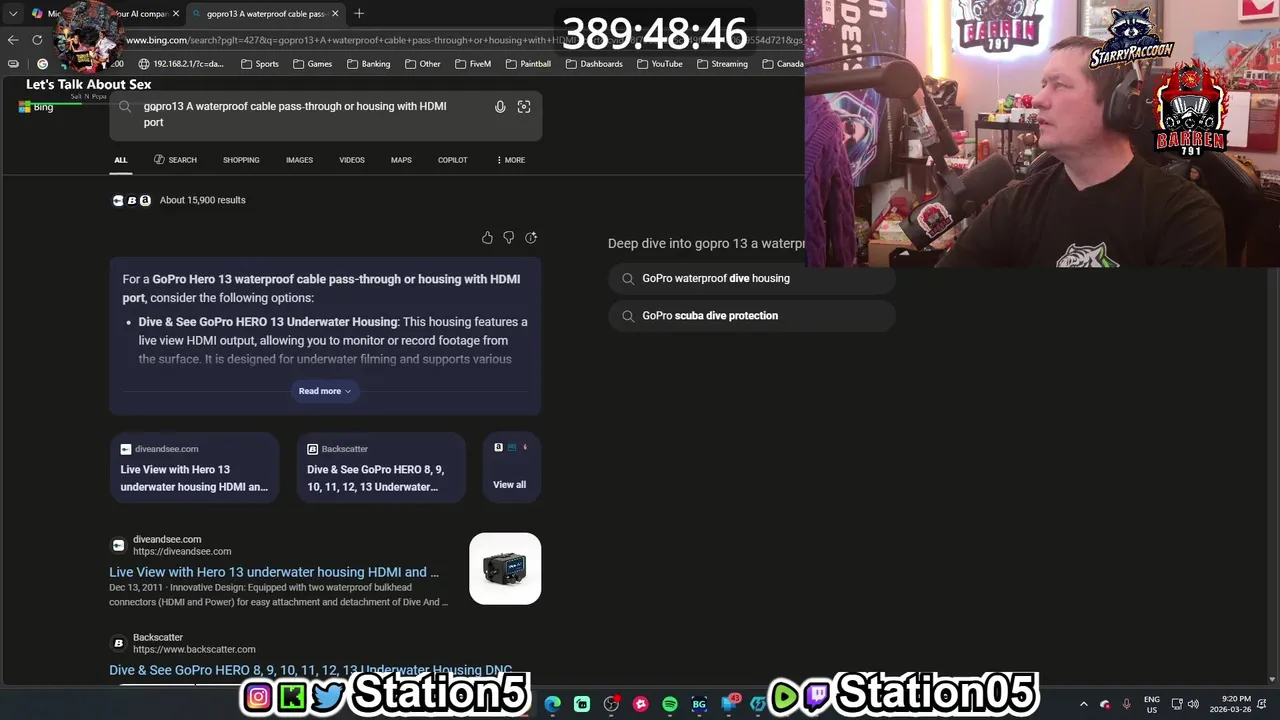This screenshot has height=720, width=1280.
Task: Expand the MORE search options menu
Action: tap(510, 160)
